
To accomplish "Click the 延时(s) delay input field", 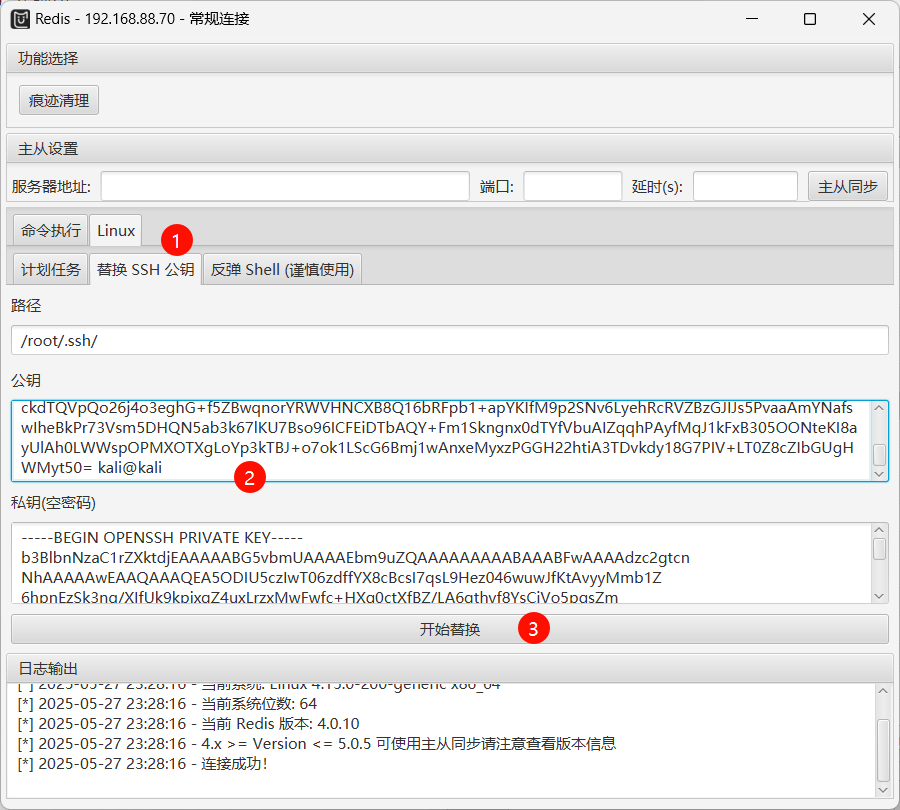I will pos(745,186).
